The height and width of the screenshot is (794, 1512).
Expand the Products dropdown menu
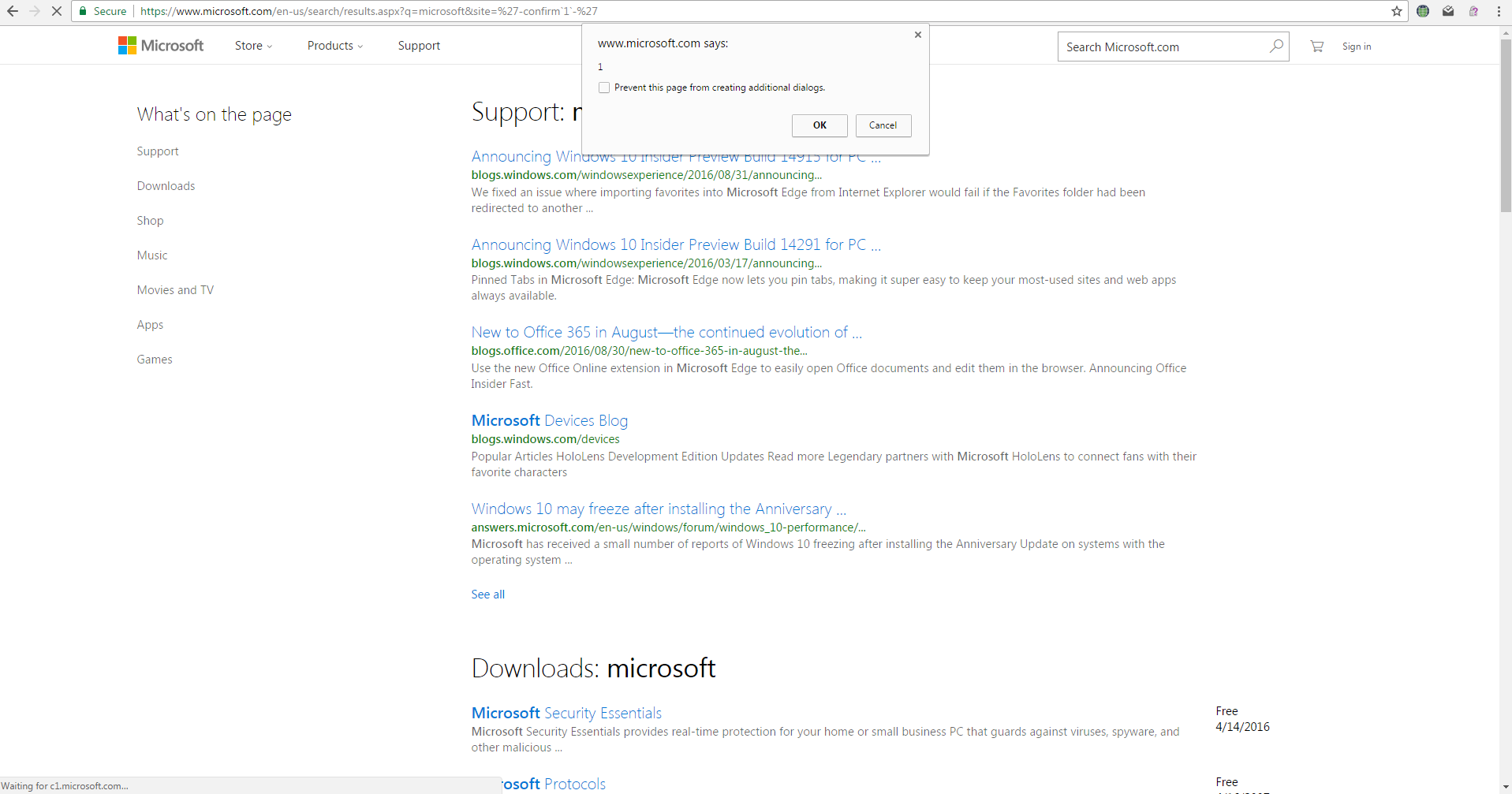[x=335, y=46]
